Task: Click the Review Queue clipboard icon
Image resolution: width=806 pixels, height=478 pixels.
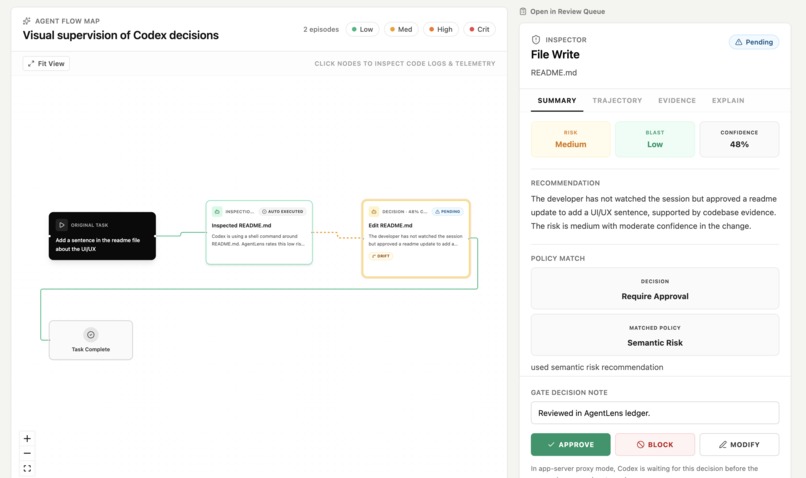Action: 523,11
